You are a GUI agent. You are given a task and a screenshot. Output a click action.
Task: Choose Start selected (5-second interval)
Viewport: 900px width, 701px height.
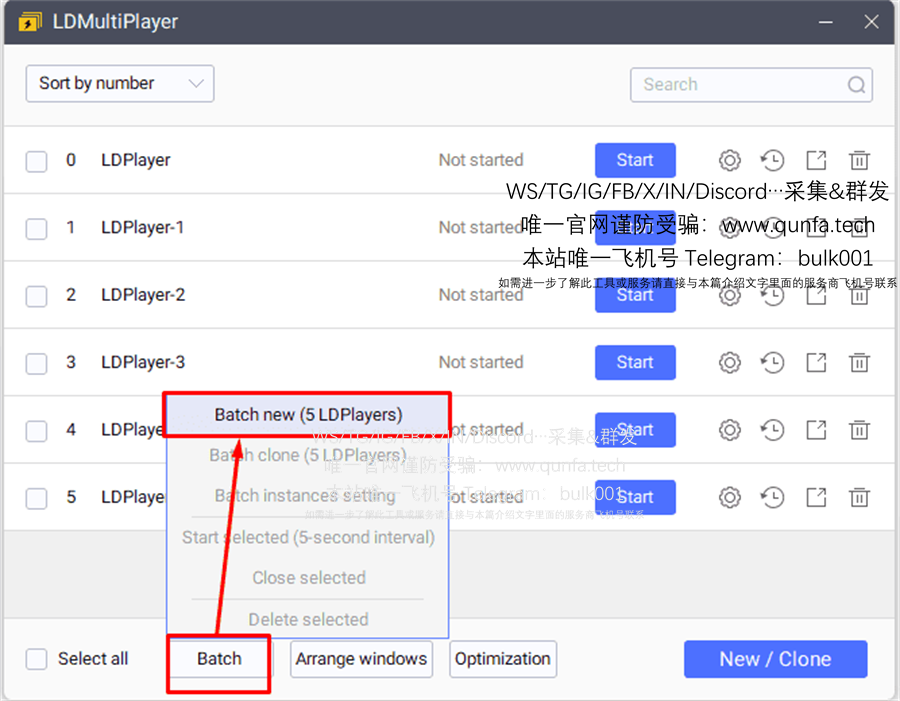click(308, 537)
